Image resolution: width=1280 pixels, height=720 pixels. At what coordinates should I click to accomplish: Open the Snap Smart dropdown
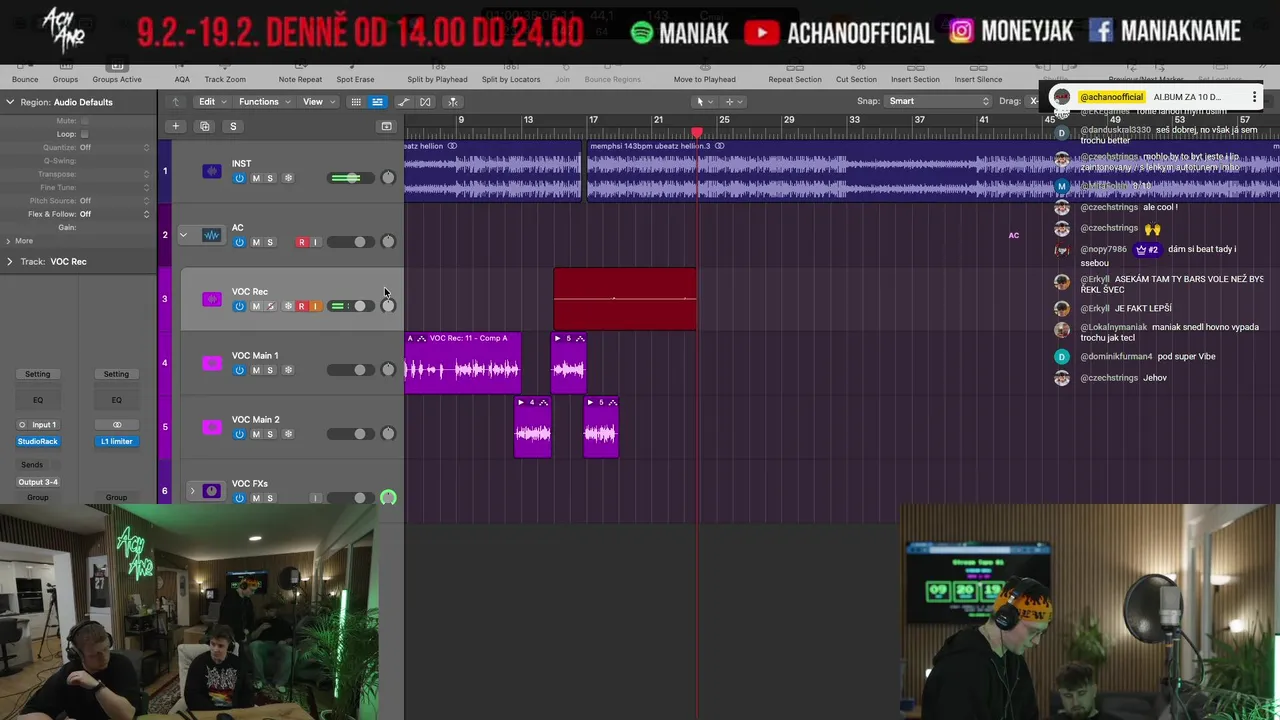click(938, 101)
